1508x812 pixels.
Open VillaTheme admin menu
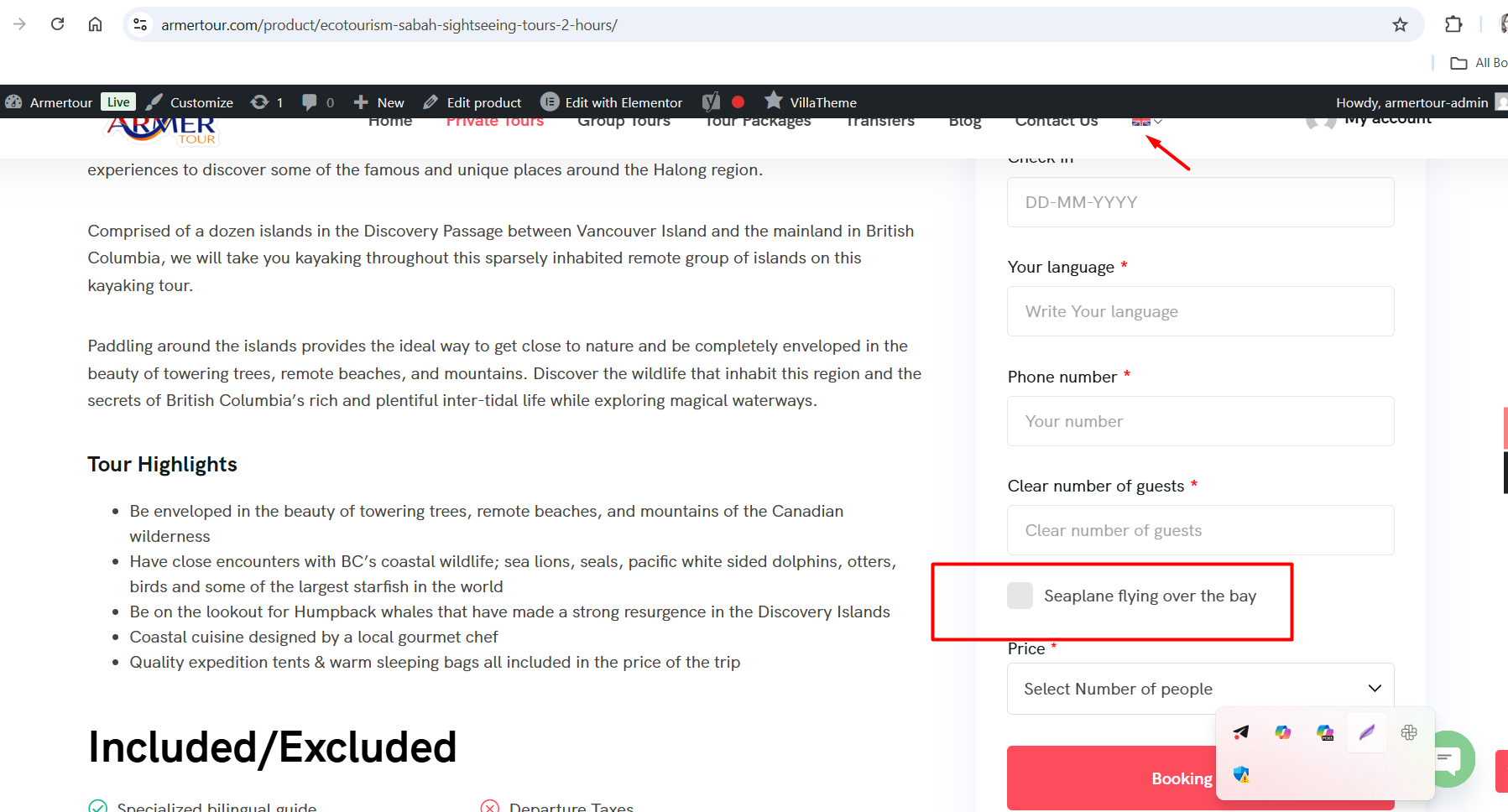(811, 102)
